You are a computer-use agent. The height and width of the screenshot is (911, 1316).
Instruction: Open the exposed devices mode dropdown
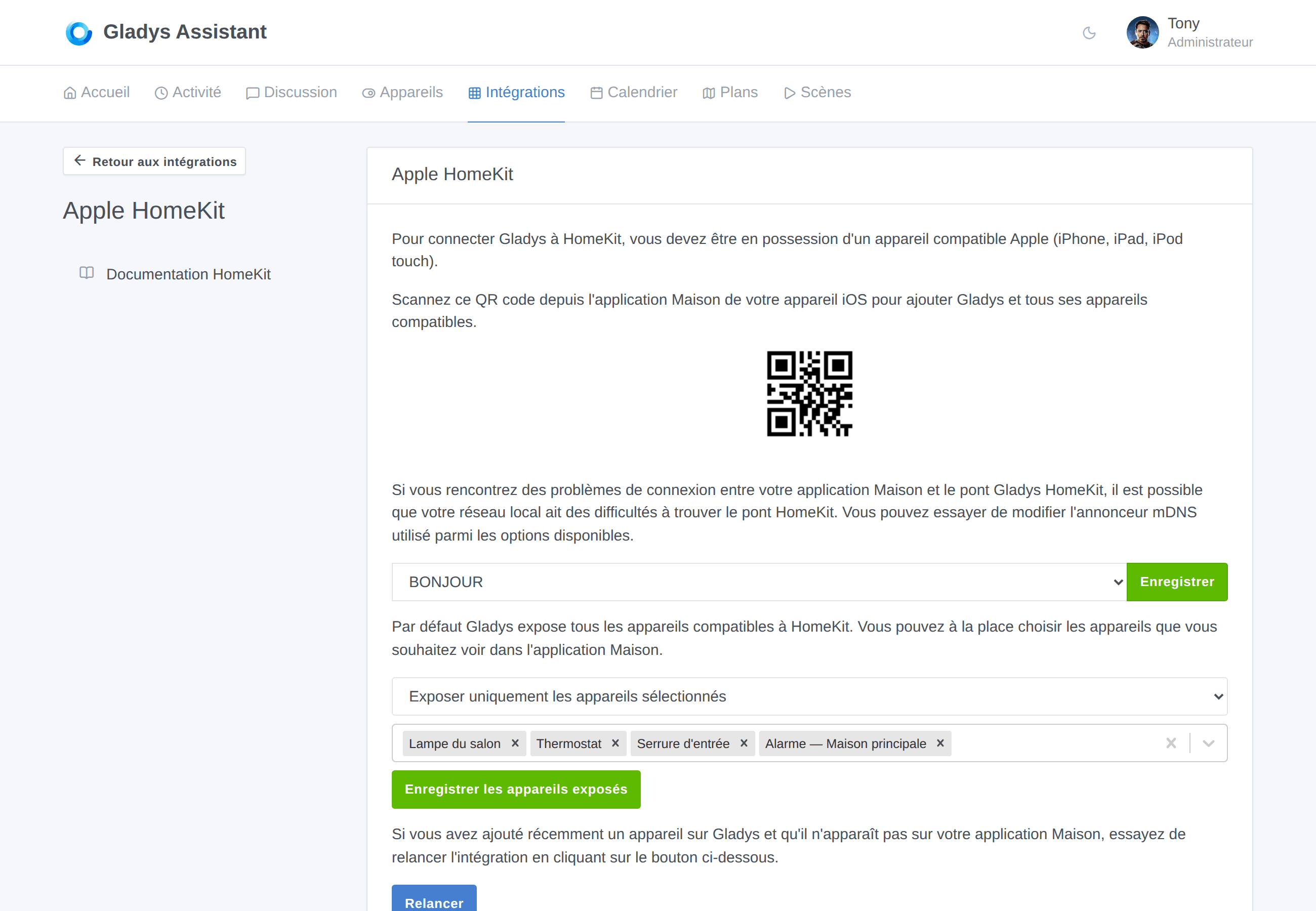click(x=809, y=696)
